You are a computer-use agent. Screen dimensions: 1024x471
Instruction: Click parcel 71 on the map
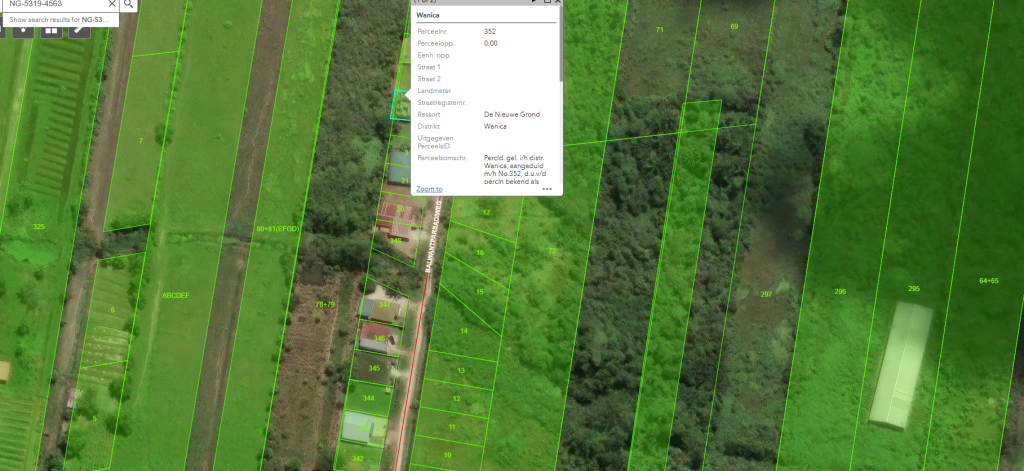pyautogui.click(x=659, y=30)
